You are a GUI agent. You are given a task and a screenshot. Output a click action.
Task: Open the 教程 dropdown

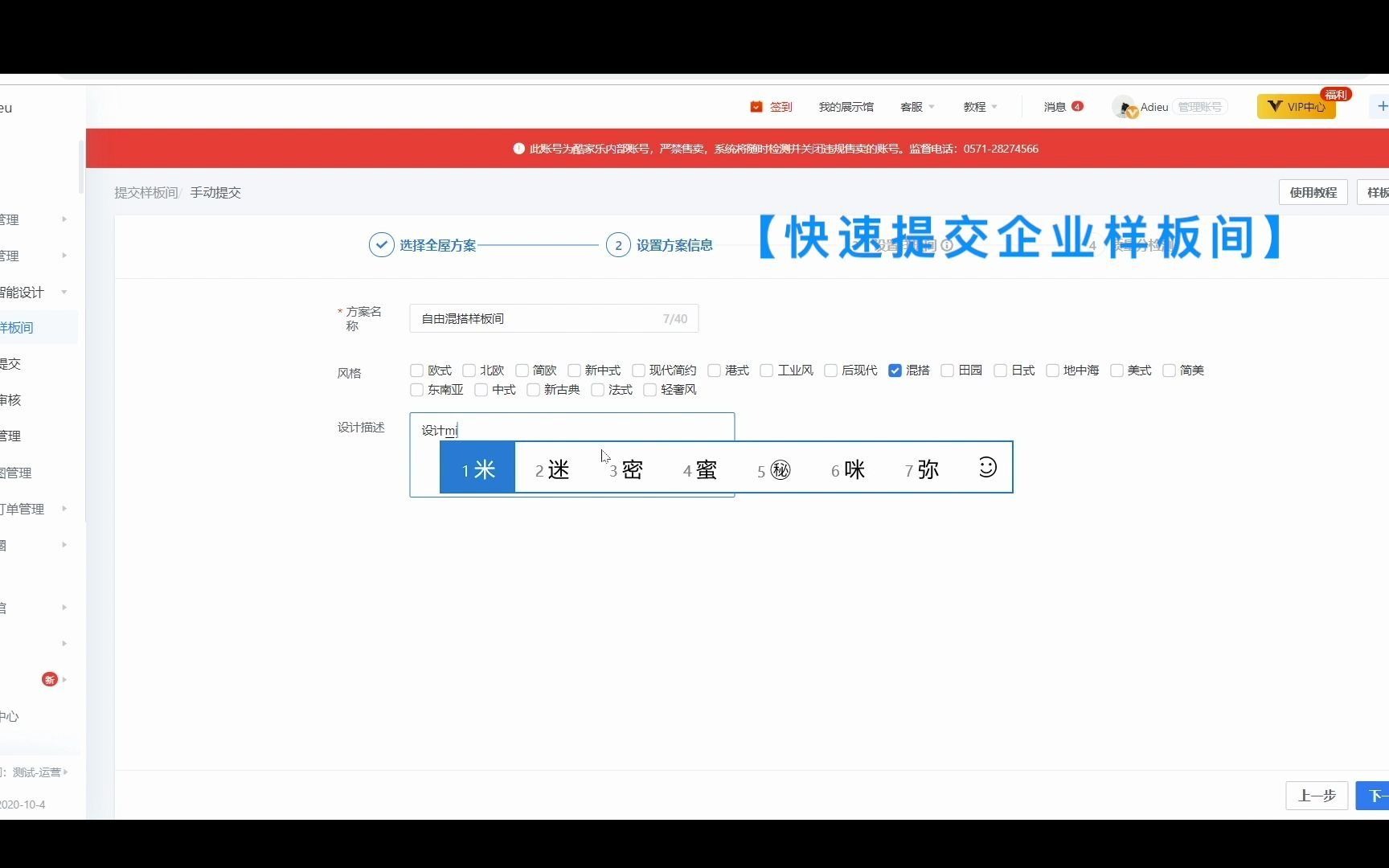point(980,107)
